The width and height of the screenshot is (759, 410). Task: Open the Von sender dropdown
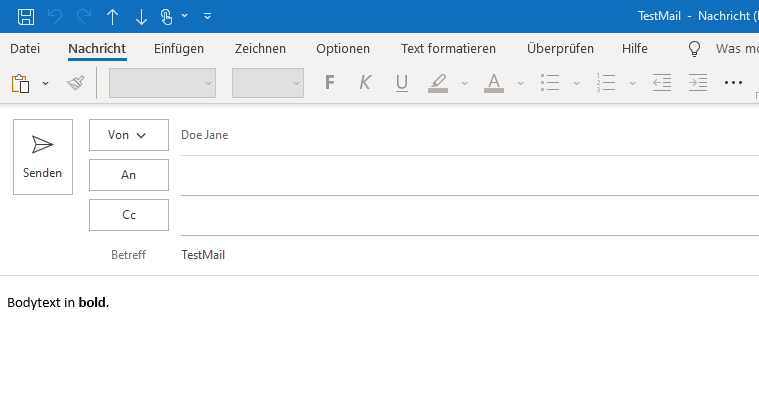129,135
